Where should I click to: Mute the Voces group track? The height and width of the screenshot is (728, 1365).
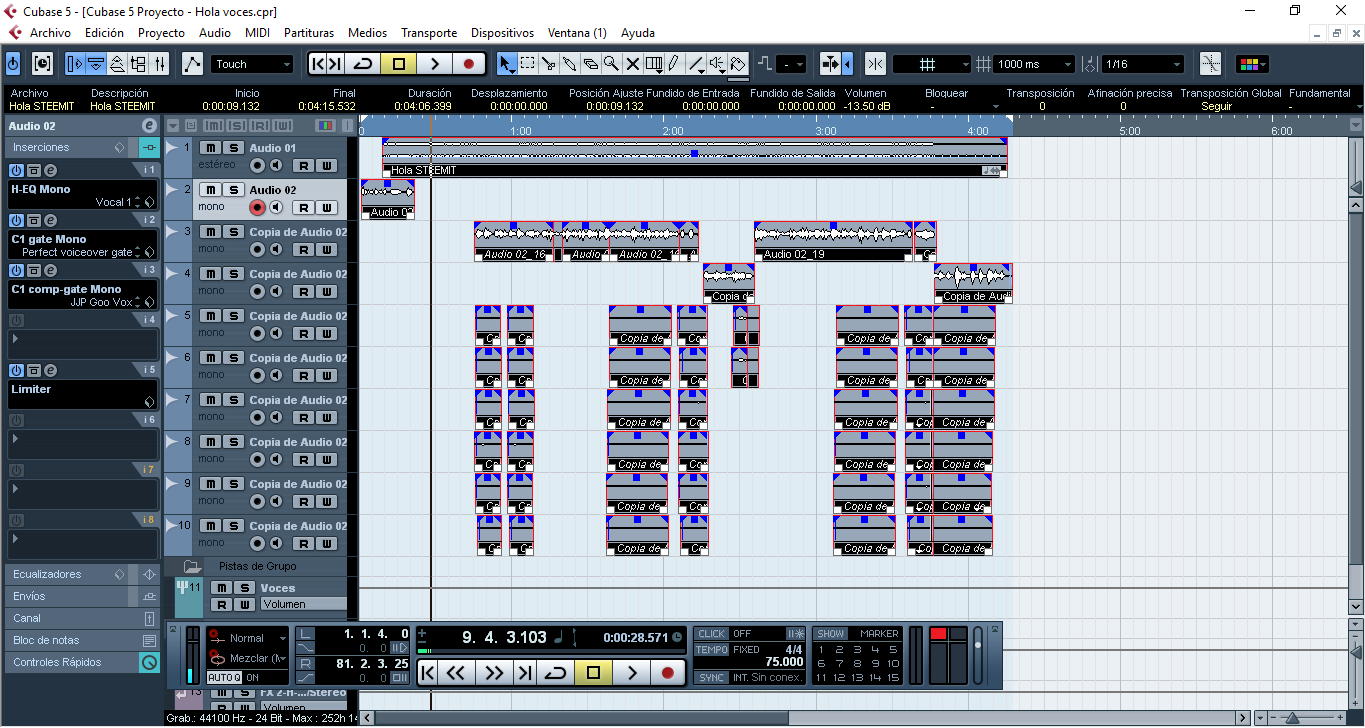point(222,588)
